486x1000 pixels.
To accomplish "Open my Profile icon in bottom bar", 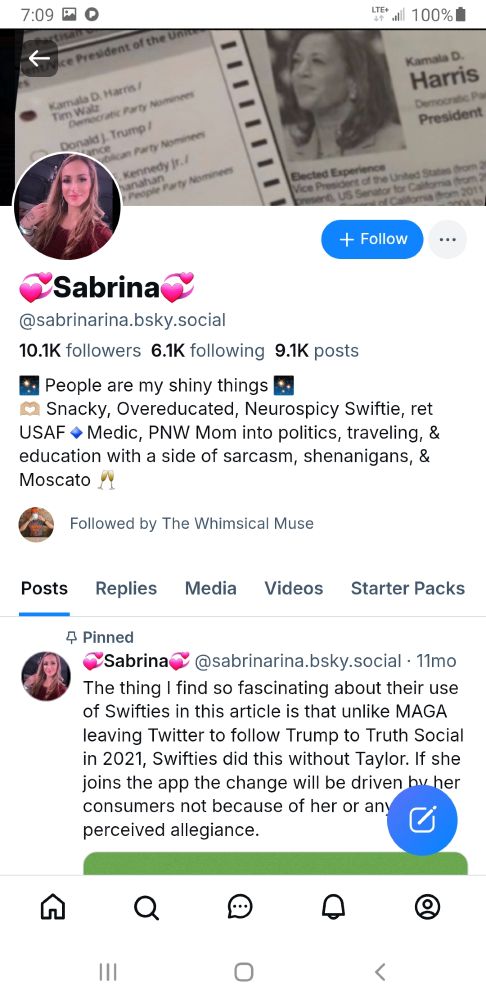I will pos(428,906).
